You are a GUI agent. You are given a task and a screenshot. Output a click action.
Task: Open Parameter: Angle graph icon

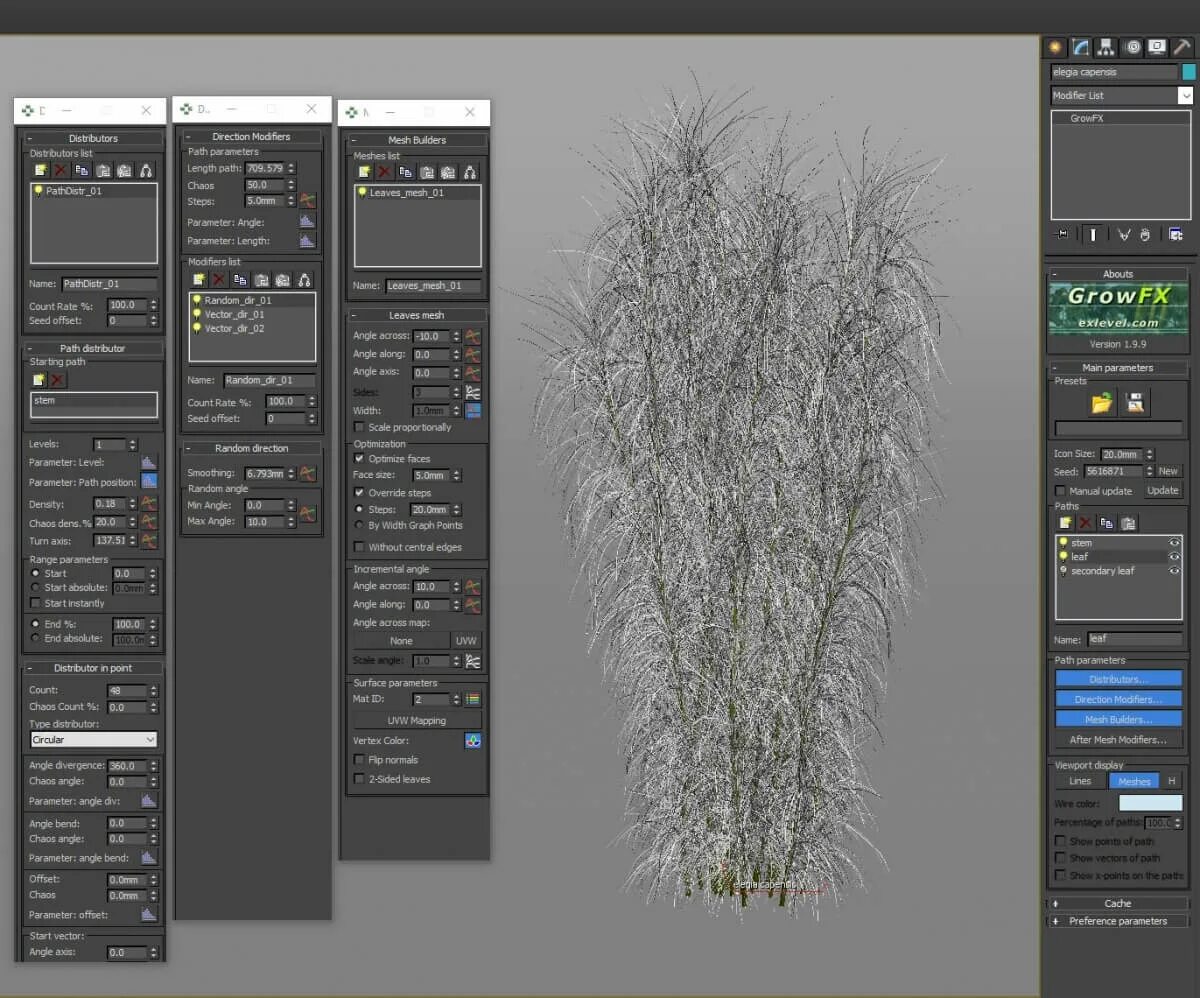307,221
